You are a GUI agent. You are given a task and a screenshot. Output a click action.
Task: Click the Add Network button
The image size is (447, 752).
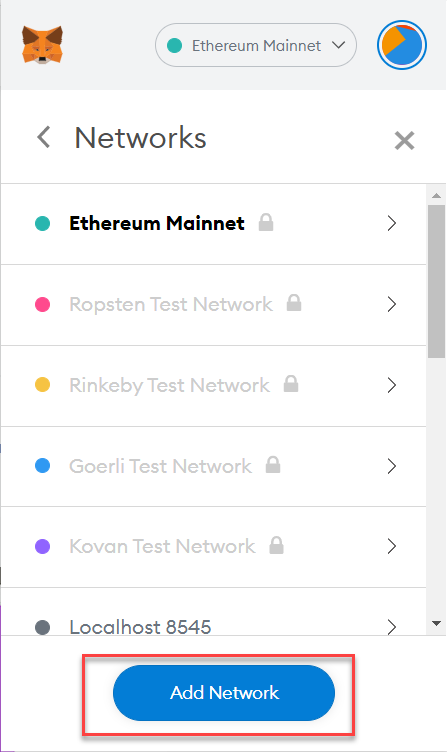[x=224, y=693]
